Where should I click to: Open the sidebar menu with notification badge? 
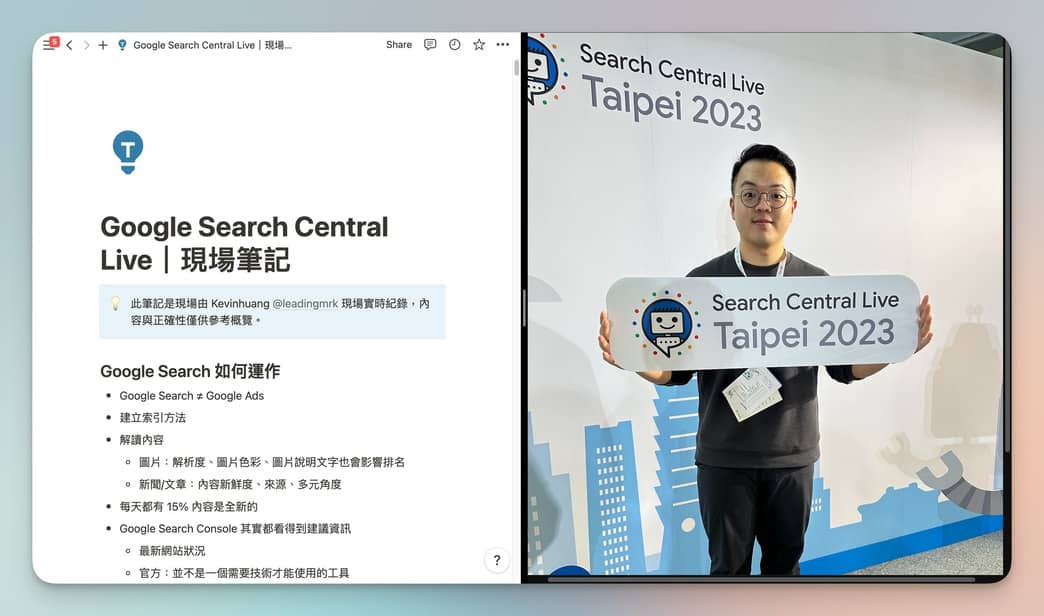49,45
